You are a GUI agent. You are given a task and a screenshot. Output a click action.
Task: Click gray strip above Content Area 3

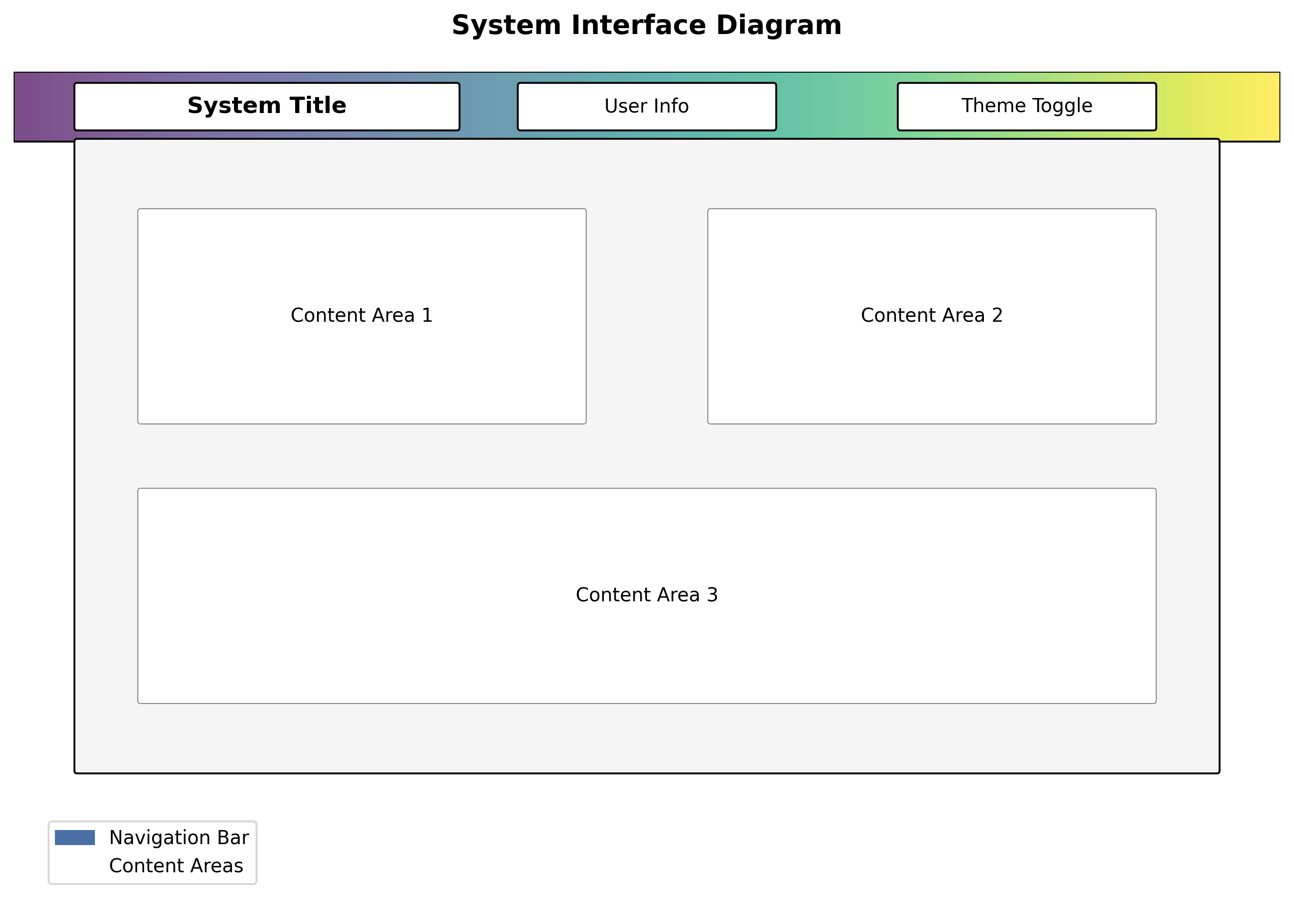(646, 456)
